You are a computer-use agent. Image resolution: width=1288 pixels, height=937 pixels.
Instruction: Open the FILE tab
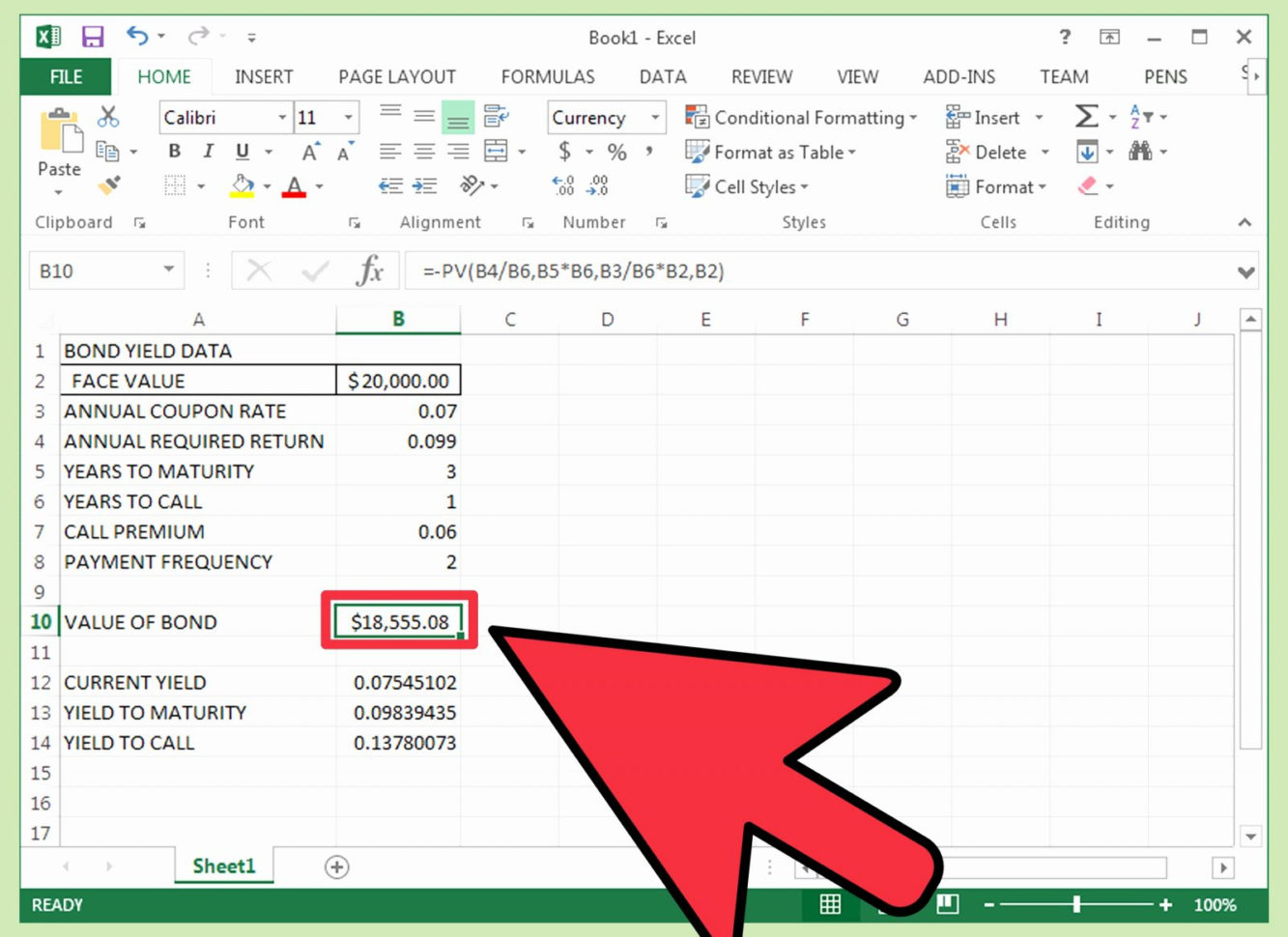66,76
